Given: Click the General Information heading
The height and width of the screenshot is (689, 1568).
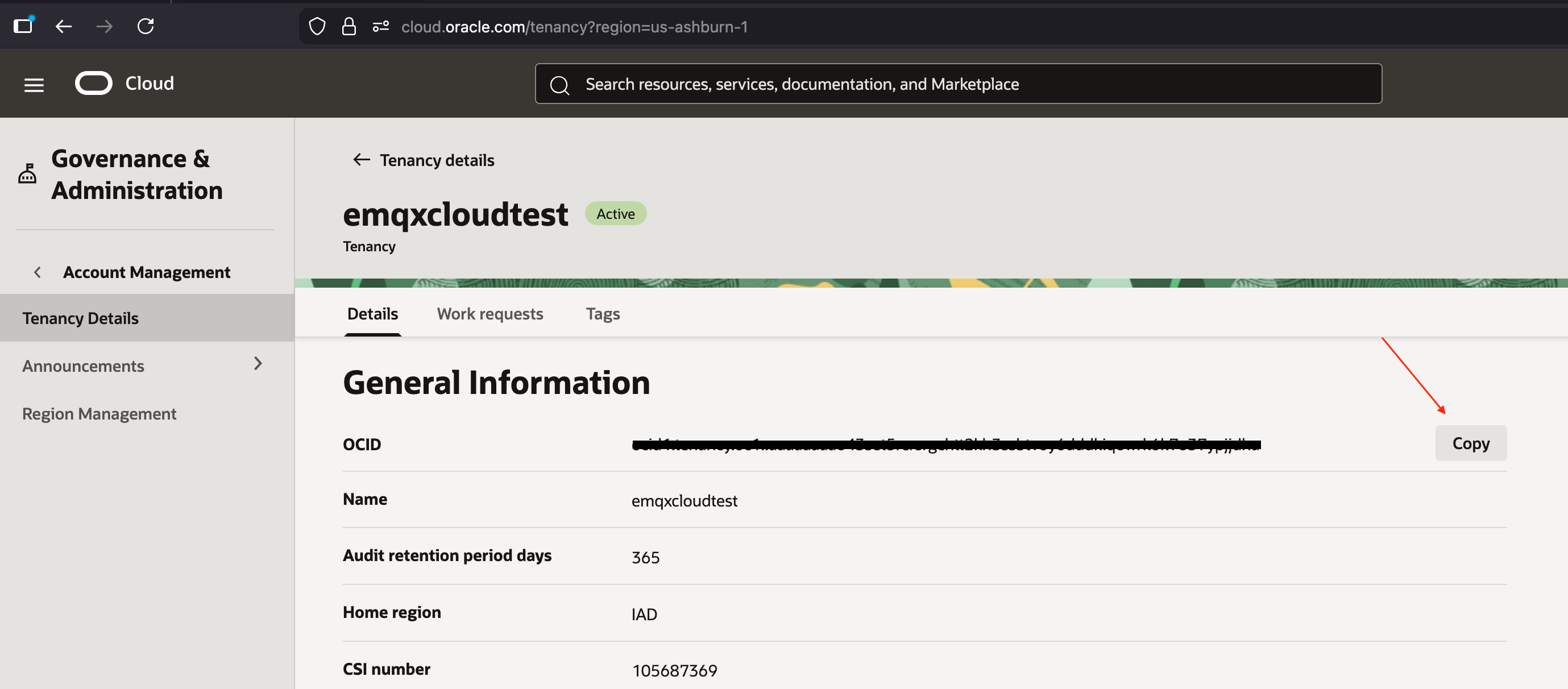Looking at the screenshot, I should (x=496, y=383).
